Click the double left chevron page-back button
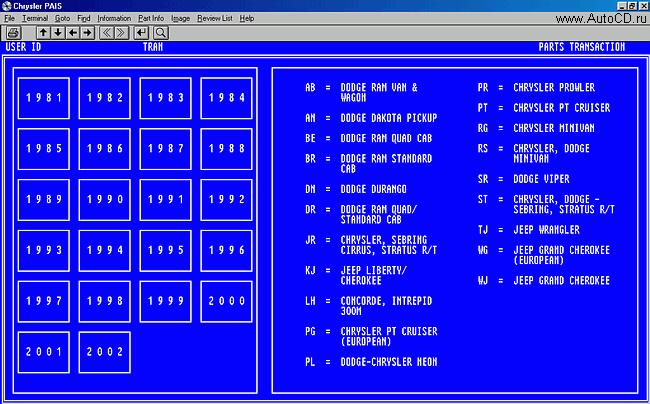This screenshot has height=404, width=650. 107,33
